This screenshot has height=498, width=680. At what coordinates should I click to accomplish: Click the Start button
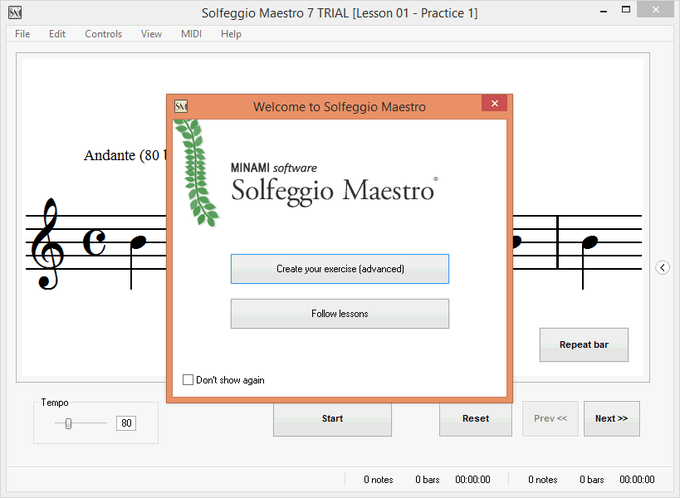point(332,419)
